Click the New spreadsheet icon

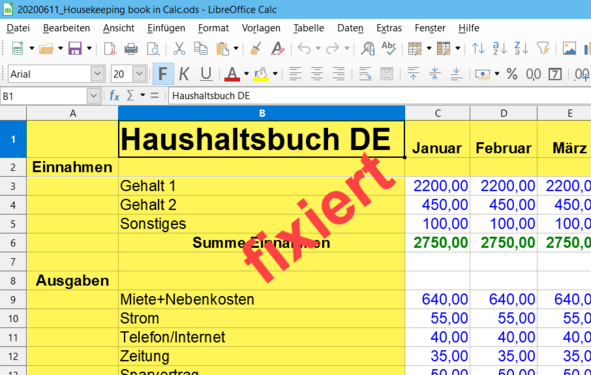pos(17,49)
